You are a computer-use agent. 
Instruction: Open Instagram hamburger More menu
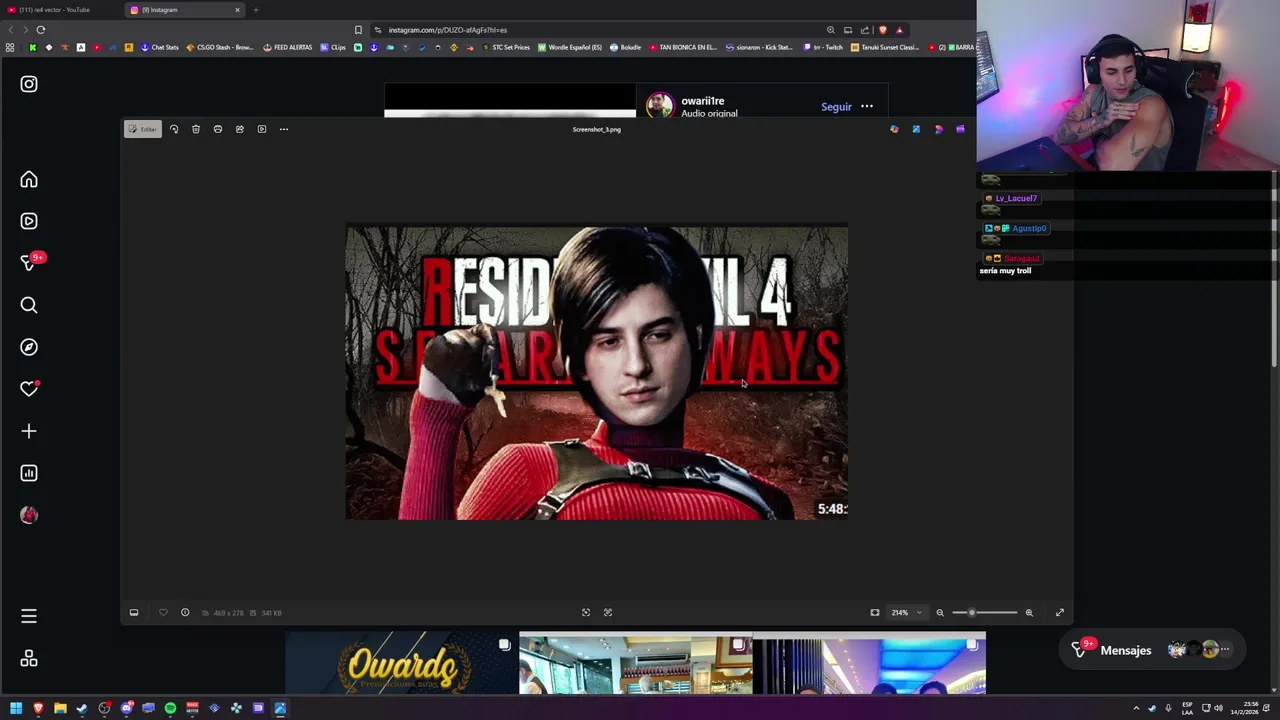point(29,616)
